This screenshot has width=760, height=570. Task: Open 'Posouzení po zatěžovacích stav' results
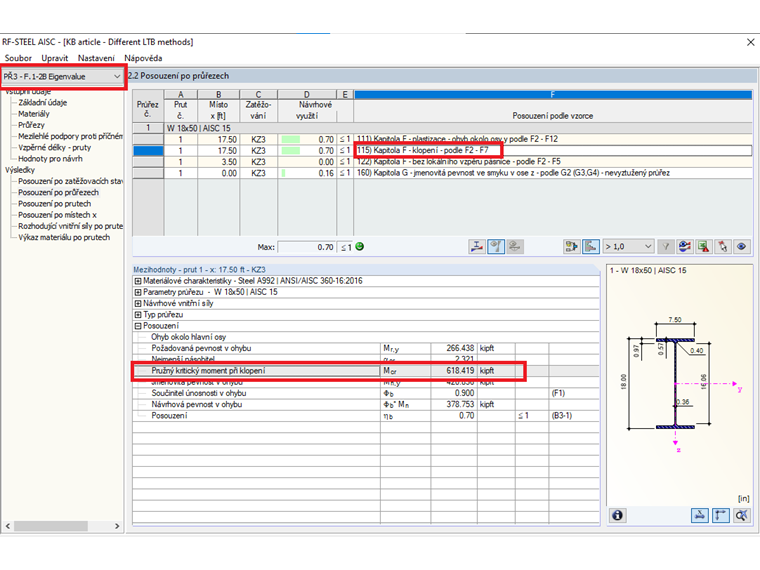coord(70,181)
